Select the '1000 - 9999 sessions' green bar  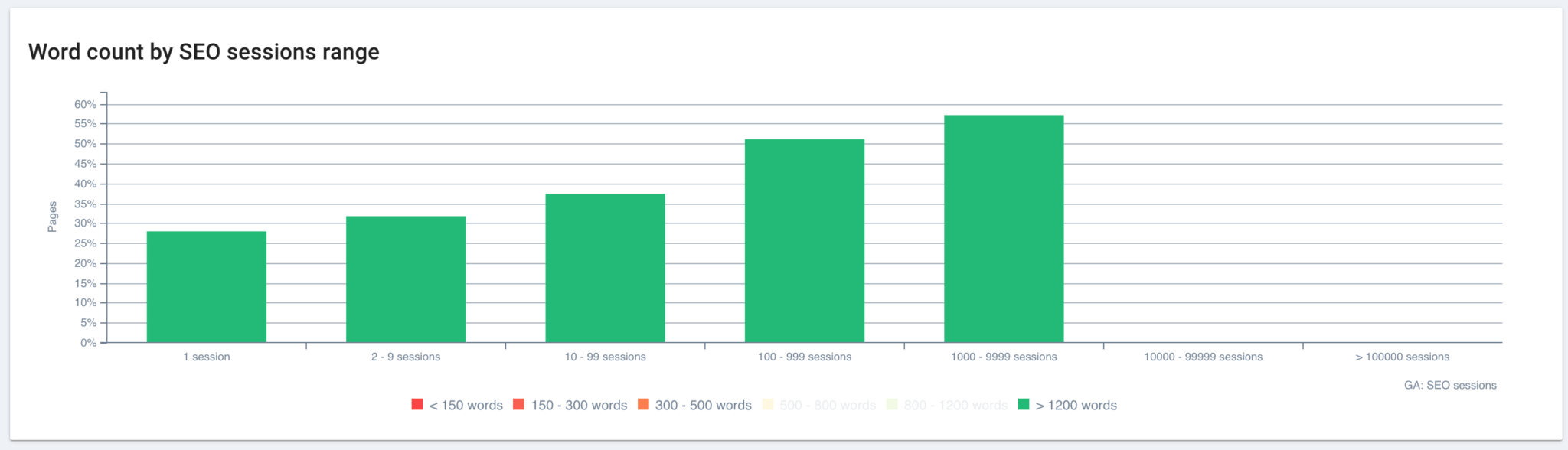[x=1004, y=229]
